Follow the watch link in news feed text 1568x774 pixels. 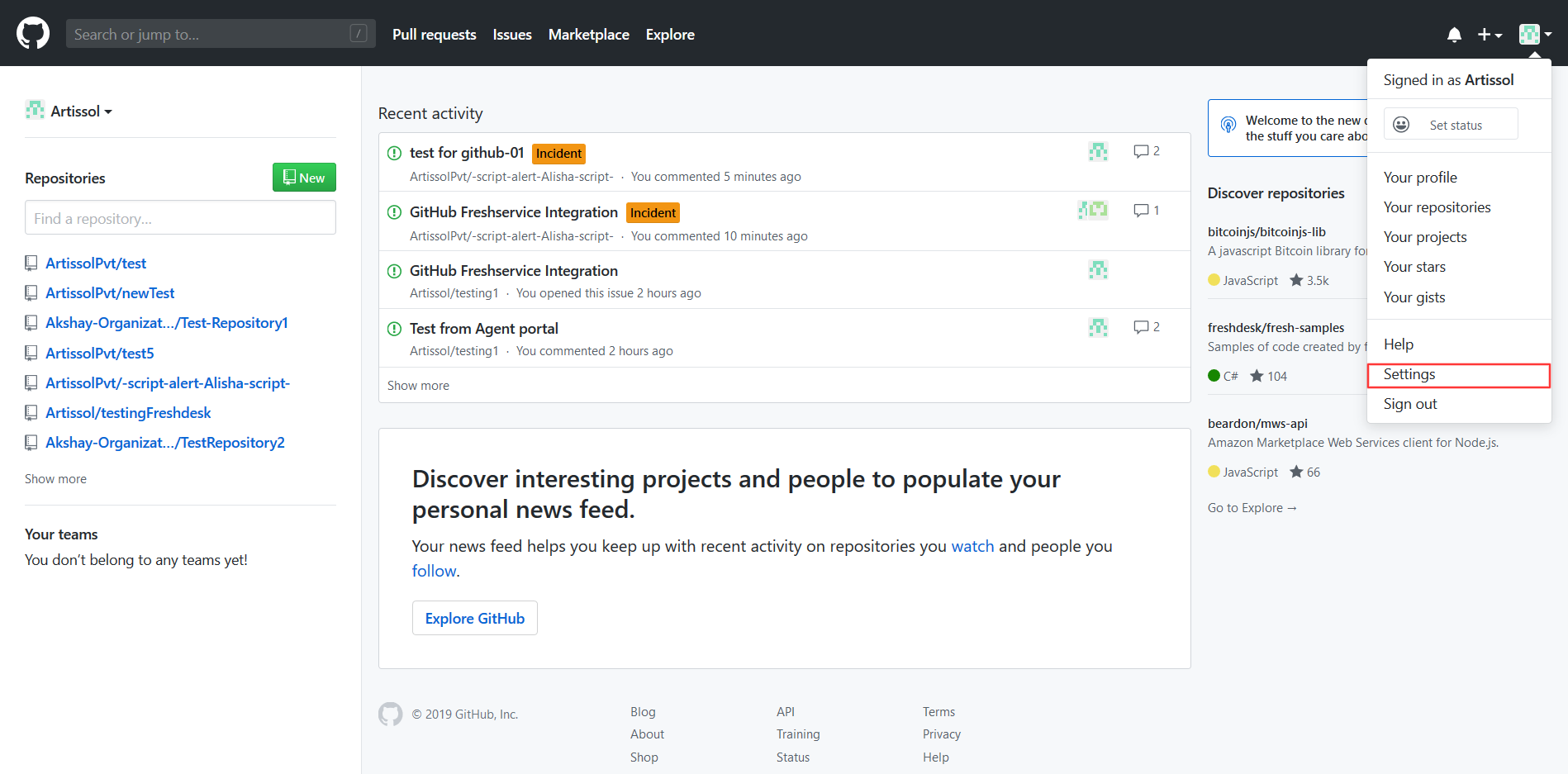pyautogui.click(x=972, y=546)
